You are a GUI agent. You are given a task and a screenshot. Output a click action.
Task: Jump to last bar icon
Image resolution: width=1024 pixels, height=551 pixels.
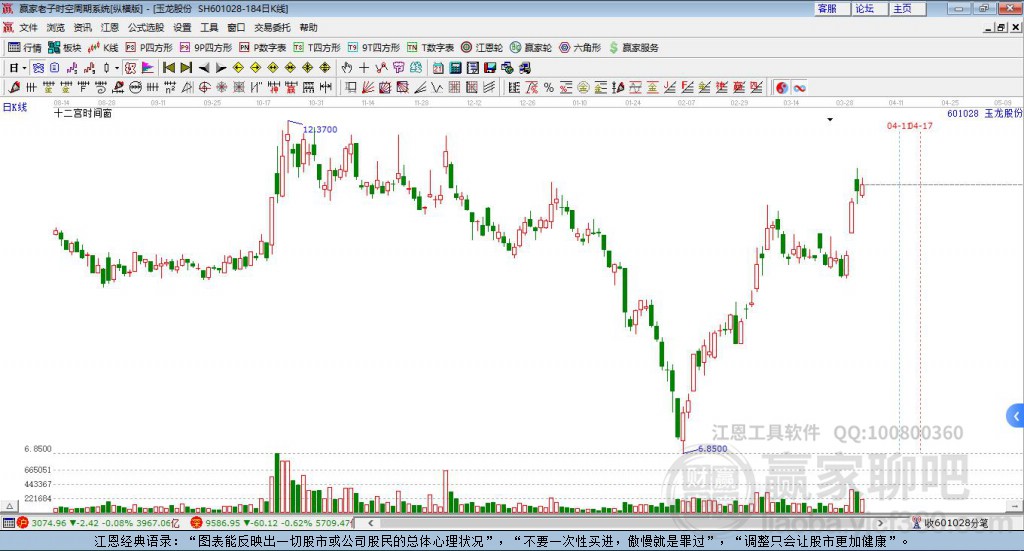tap(186, 68)
